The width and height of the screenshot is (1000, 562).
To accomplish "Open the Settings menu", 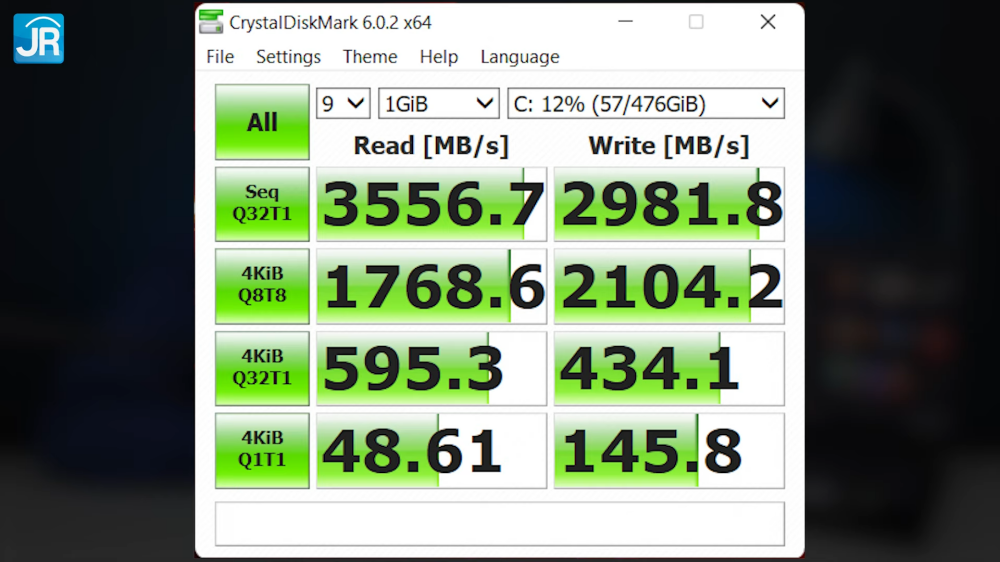I will (288, 57).
